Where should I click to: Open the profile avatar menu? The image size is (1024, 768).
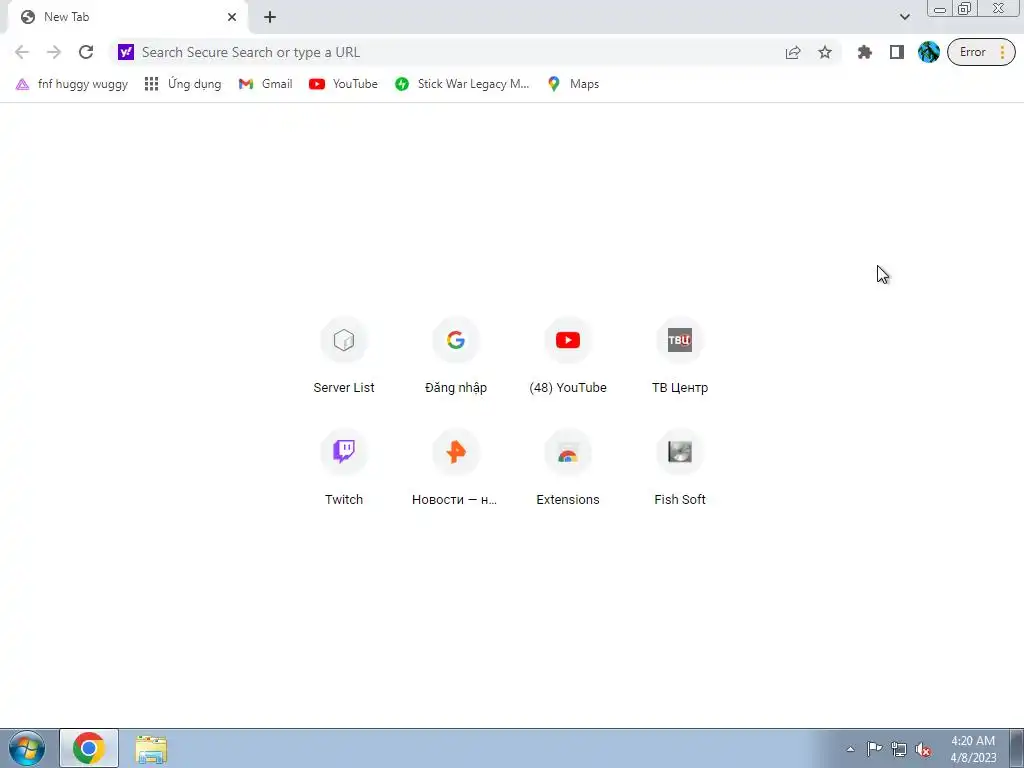pyautogui.click(x=929, y=52)
